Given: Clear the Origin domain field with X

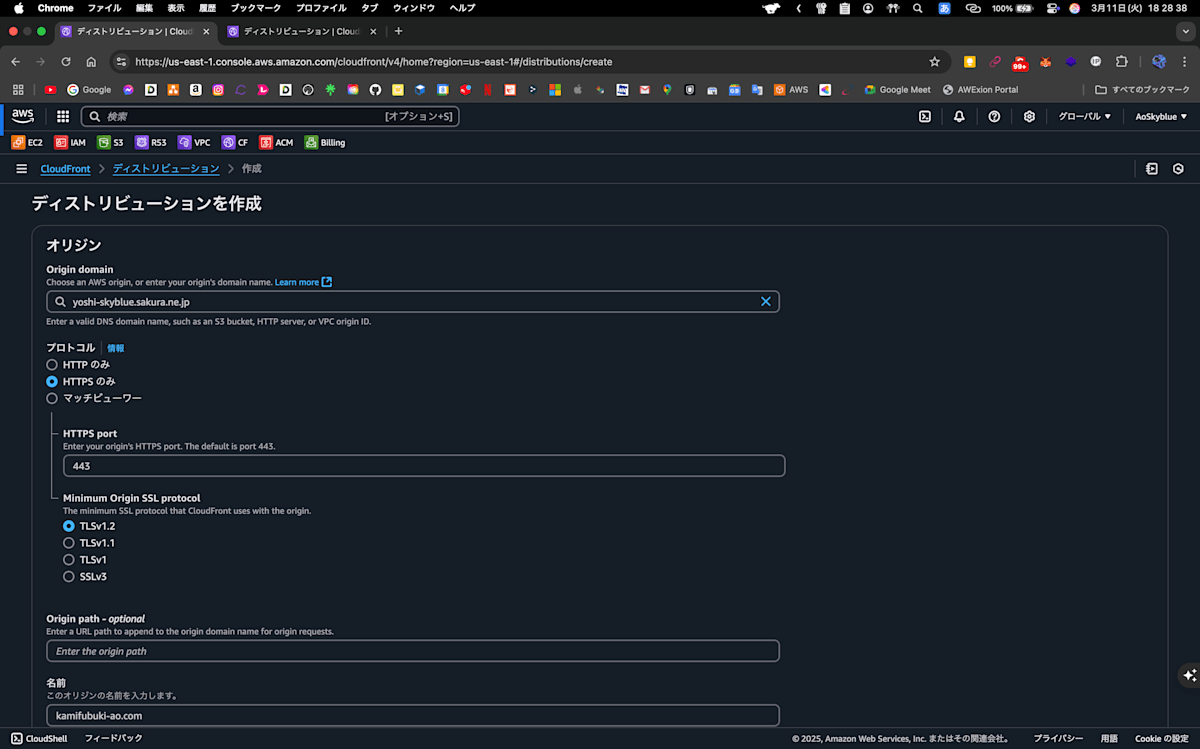Looking at the screenshot, I should [x=766, y=301].
